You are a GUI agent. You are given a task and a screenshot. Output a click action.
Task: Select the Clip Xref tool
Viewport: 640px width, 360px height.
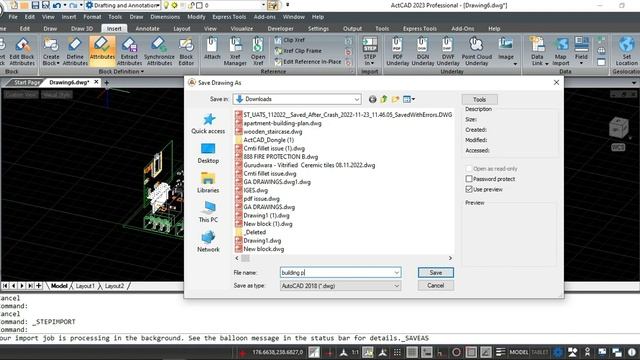[x=290, y=40]
